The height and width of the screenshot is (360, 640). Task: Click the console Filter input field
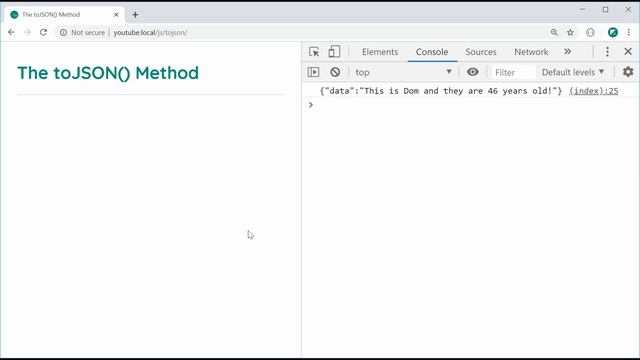(x=513, y=72)
